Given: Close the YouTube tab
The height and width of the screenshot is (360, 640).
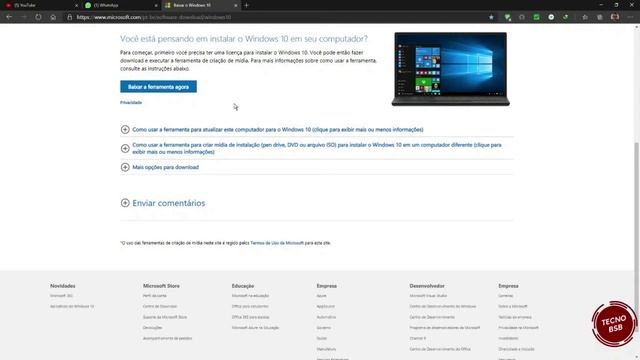Looking at the screenshot, I should coord(76,5).
